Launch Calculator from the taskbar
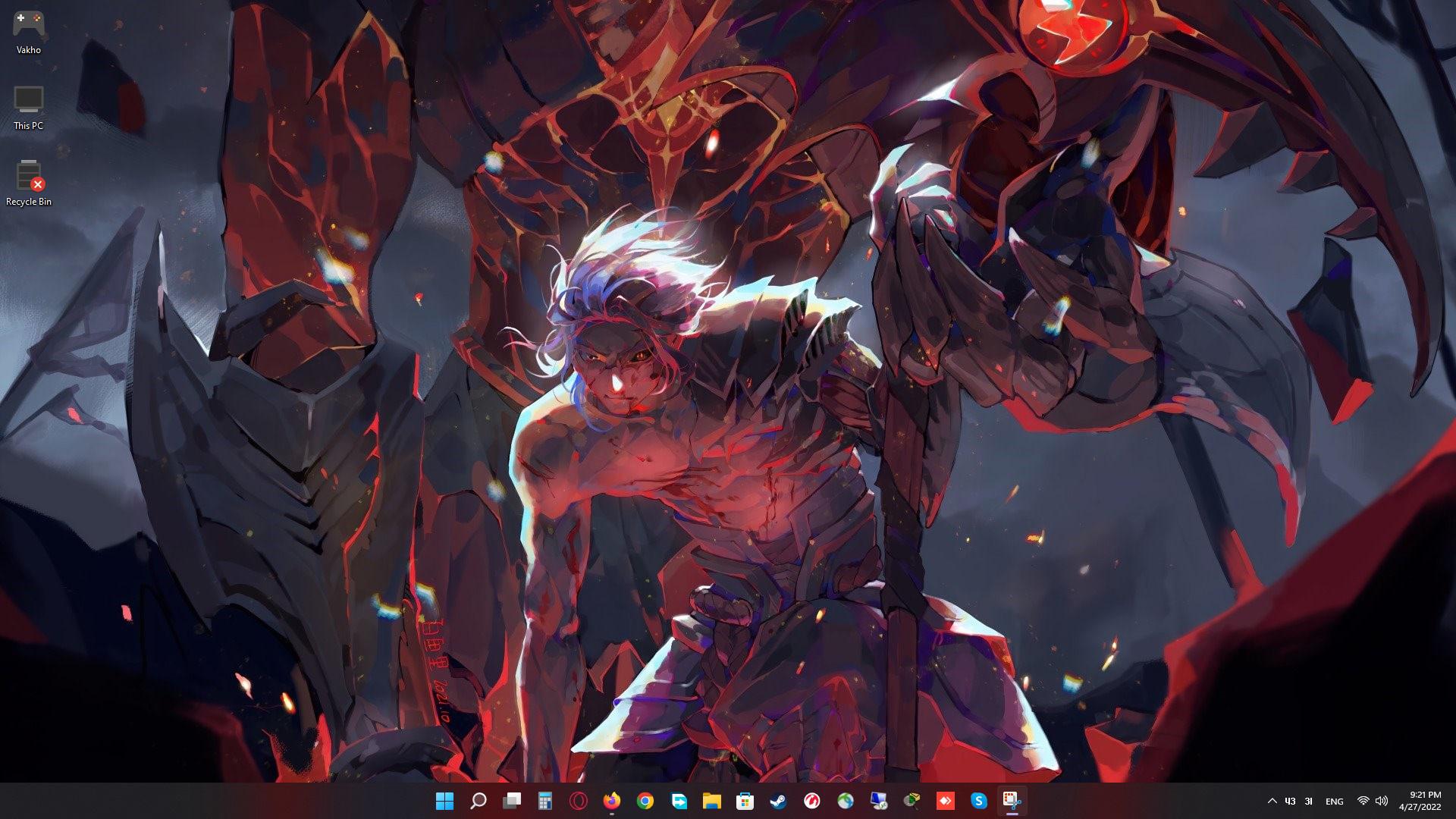 545,801
